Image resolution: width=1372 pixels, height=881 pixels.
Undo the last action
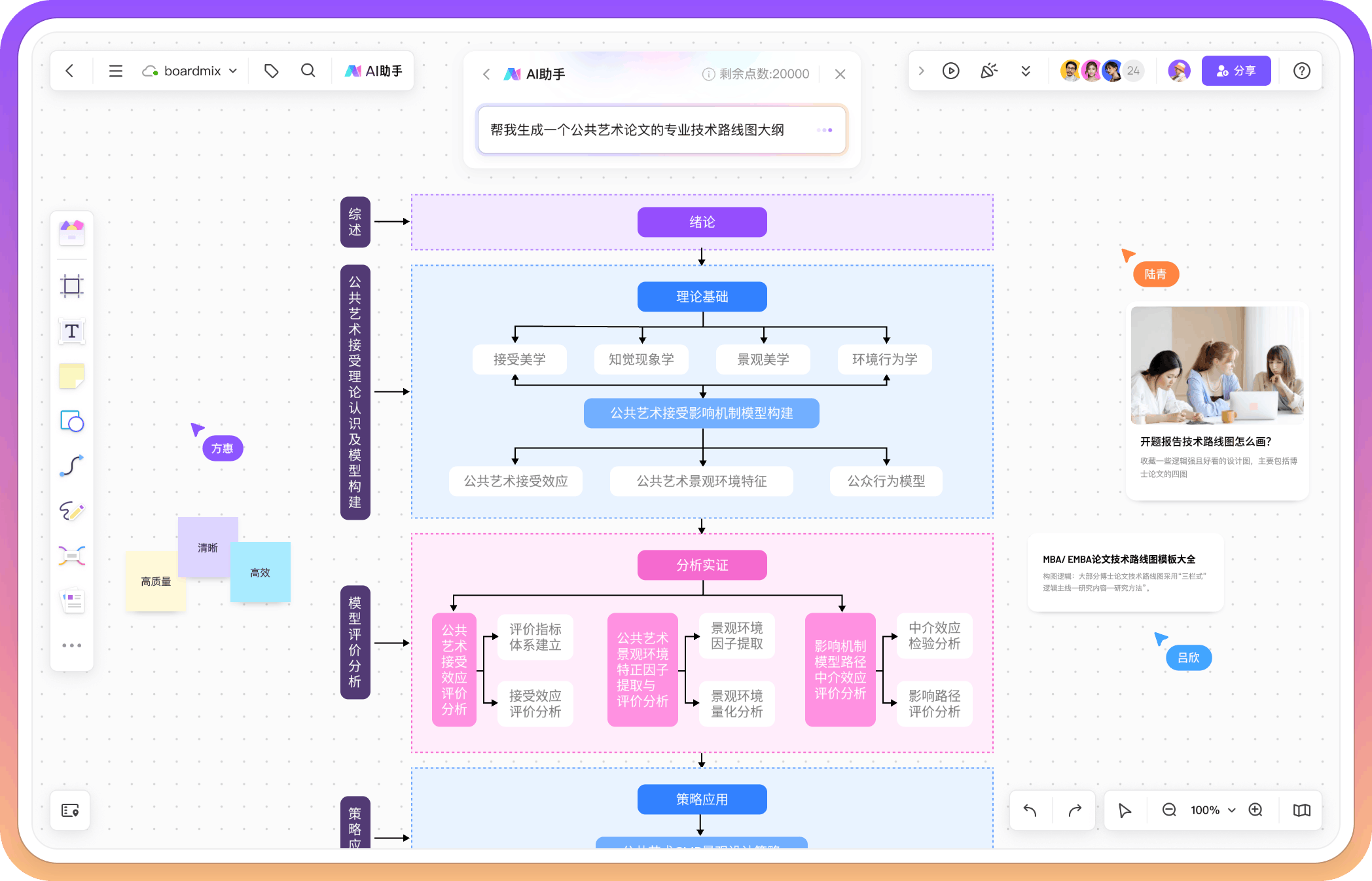pos(1030,810)
